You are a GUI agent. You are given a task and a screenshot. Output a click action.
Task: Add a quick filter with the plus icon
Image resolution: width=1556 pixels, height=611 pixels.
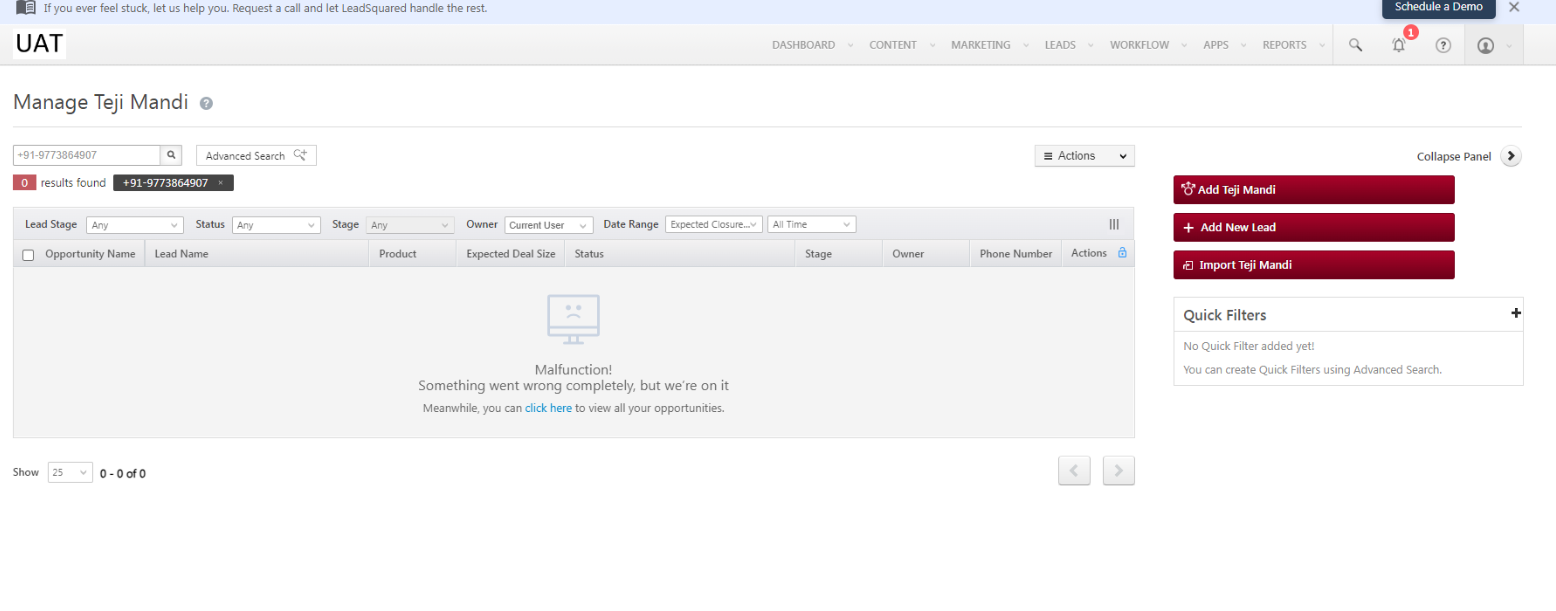1516,313
